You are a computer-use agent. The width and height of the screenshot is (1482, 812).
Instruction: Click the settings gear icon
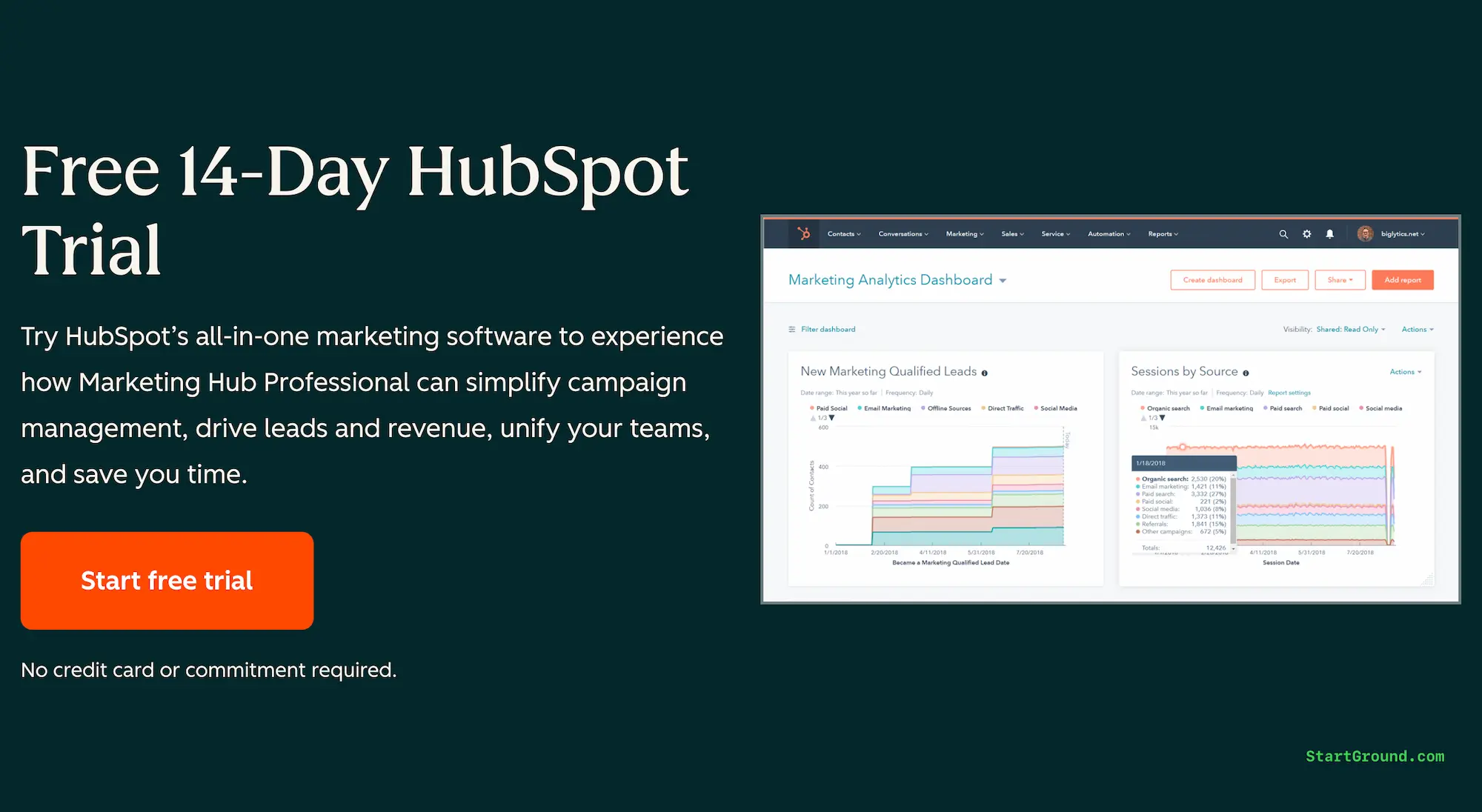(x=1306, y=234)
